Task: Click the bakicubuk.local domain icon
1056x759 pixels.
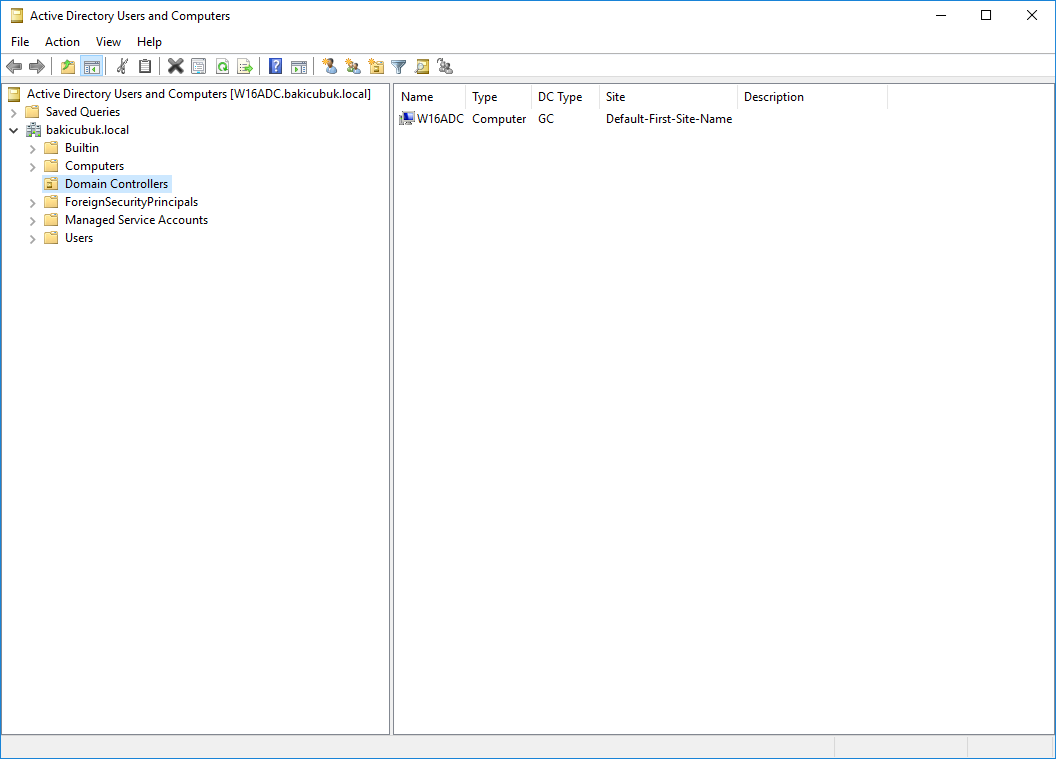Action: (33, 130)
